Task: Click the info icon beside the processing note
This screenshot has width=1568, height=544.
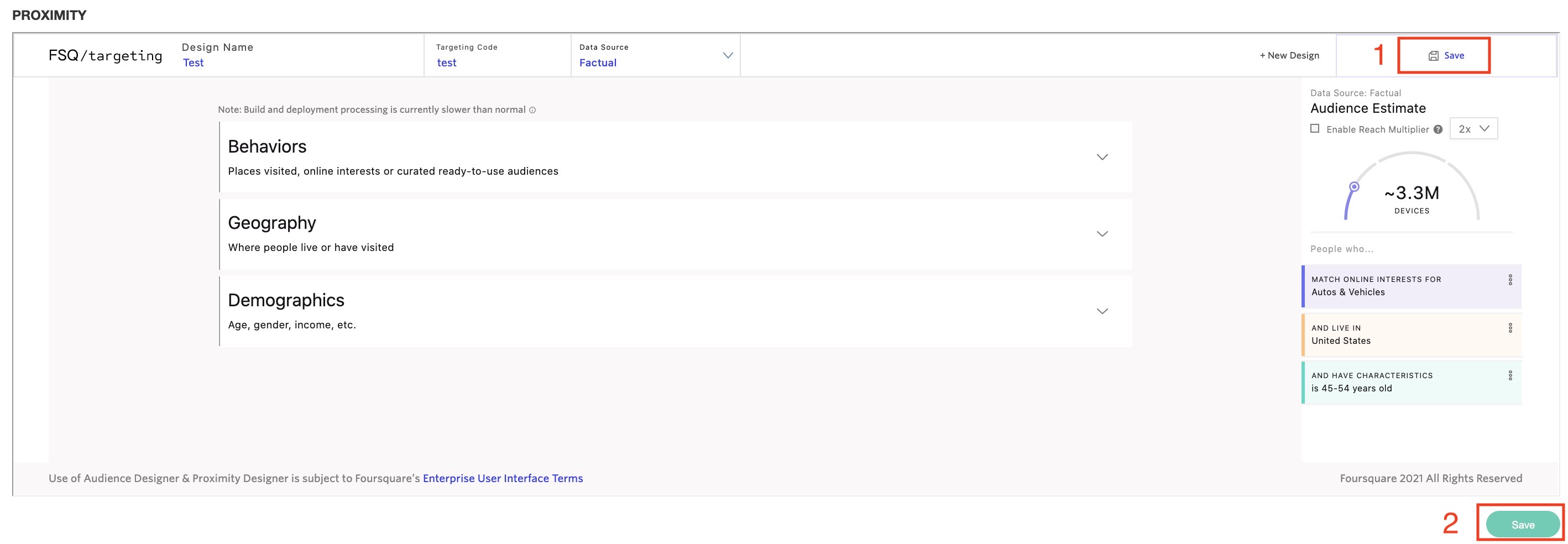Action: click(x=532, y=110)
